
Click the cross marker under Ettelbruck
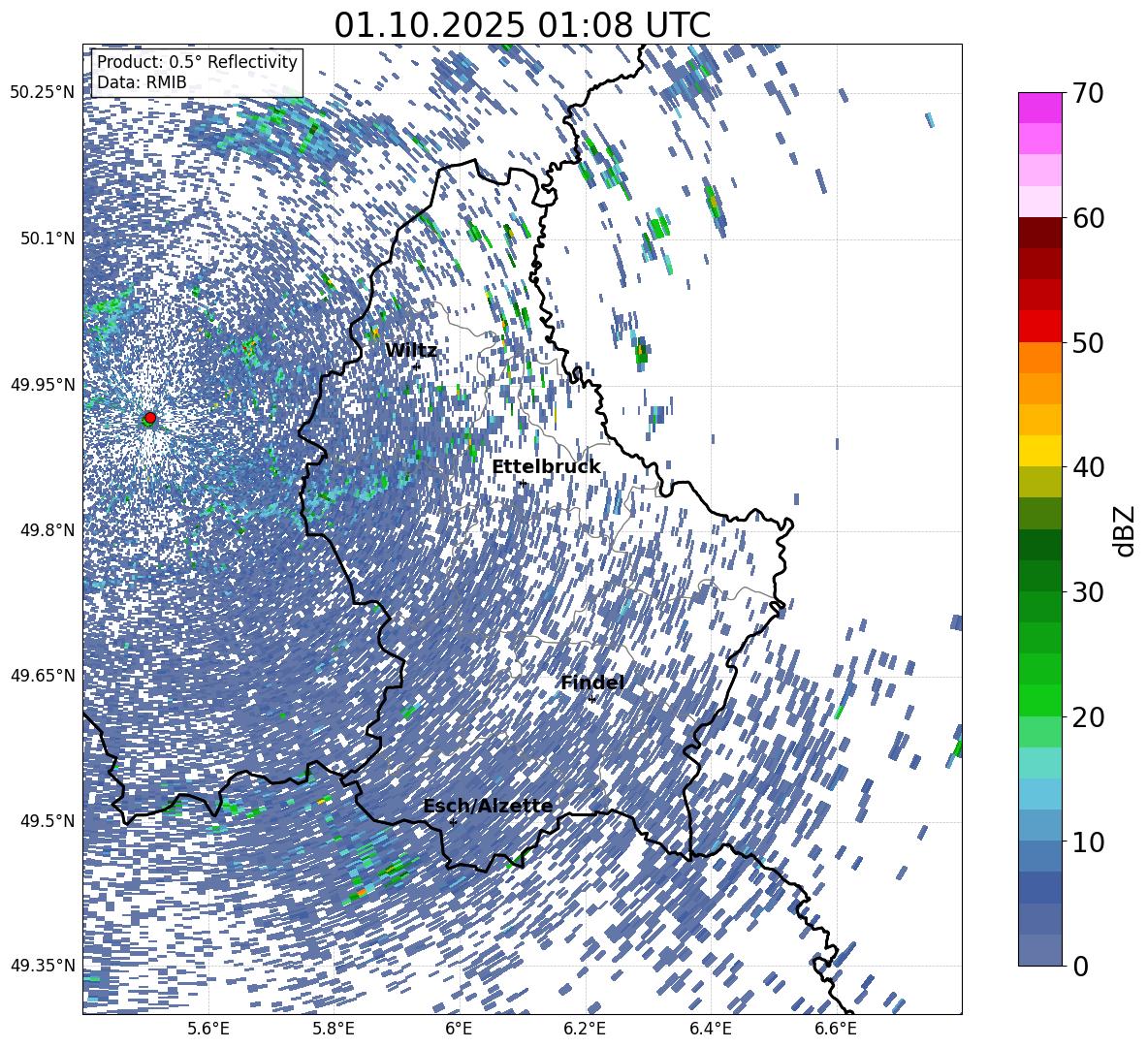[522, 483]
